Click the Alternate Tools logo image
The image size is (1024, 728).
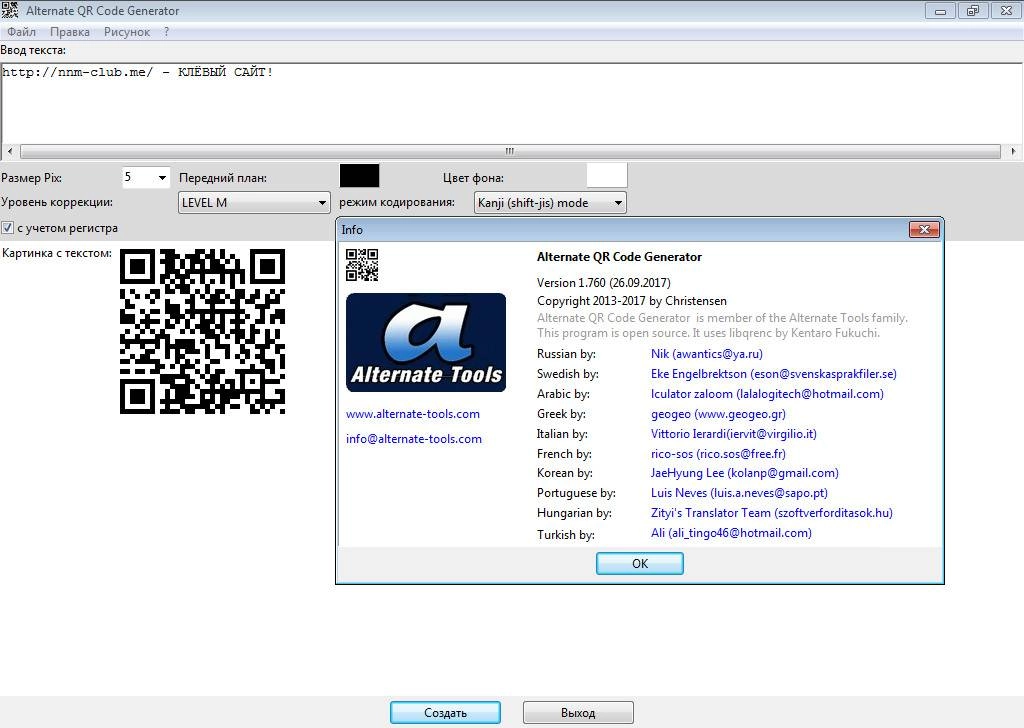426,342
